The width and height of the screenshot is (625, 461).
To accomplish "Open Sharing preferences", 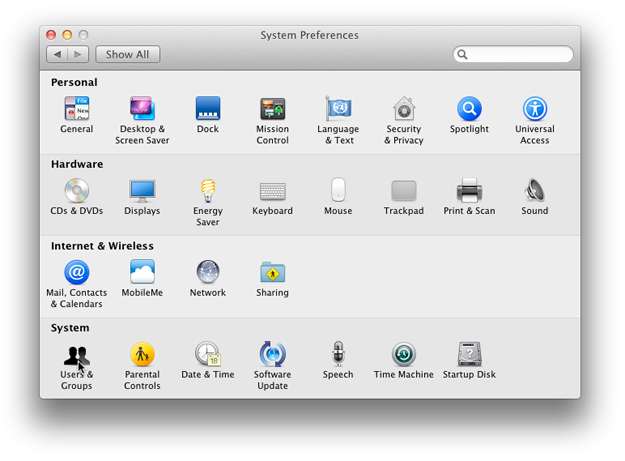I will tap(272, 273).
